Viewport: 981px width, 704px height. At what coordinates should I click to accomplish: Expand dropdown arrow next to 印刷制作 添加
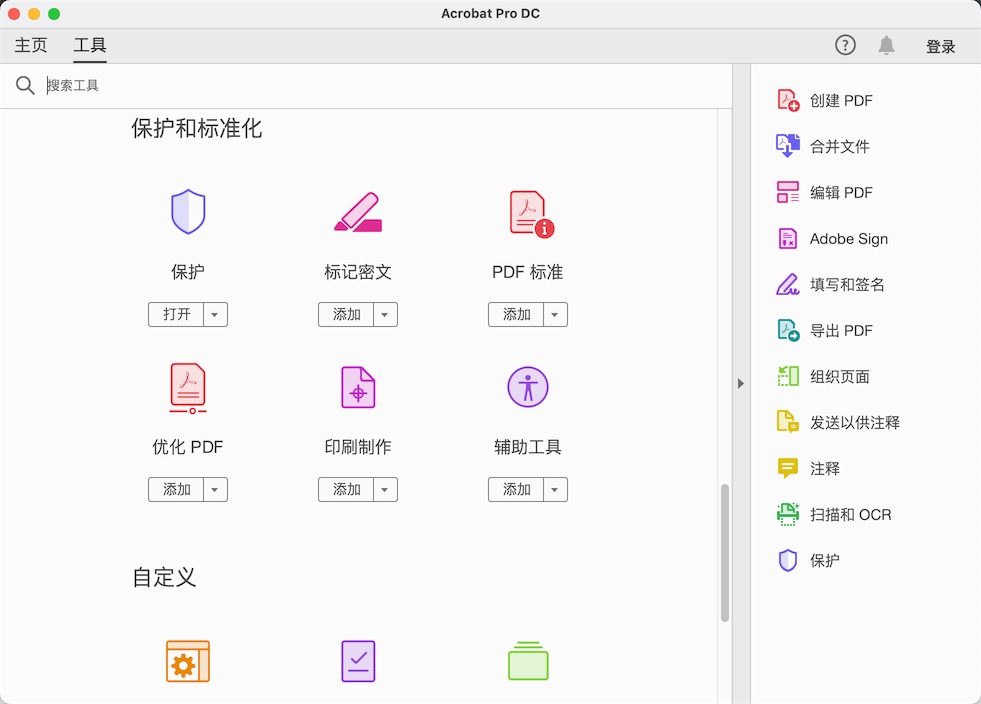[x=385, y=489]
